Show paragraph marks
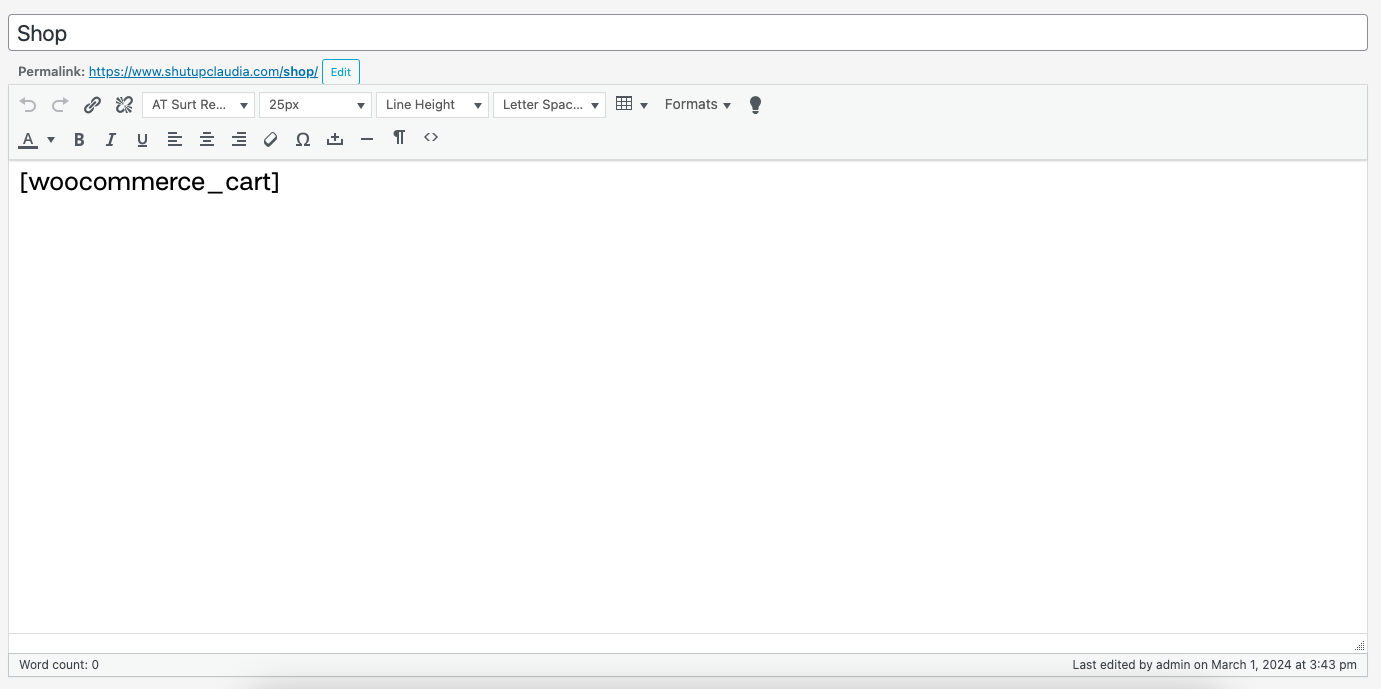The height and width of the screenshot is (689, 1381). [x=399, y=138]
